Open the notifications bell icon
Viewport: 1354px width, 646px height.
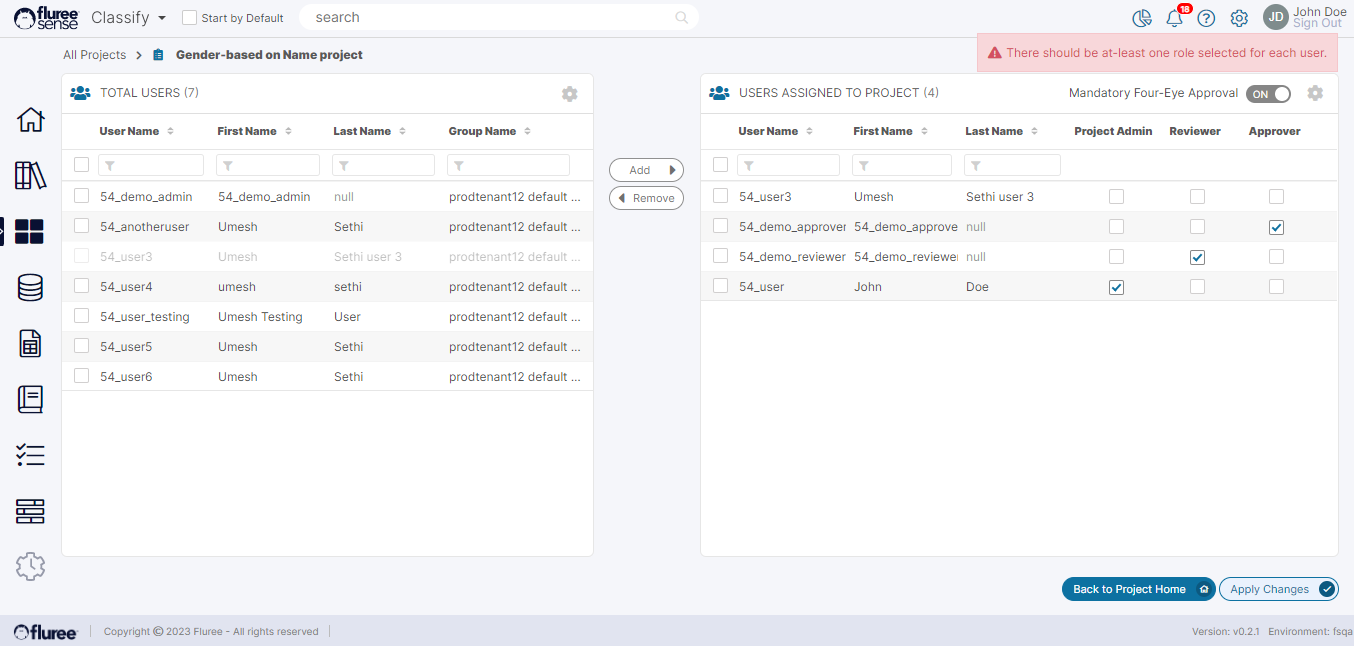point(1174,18)
